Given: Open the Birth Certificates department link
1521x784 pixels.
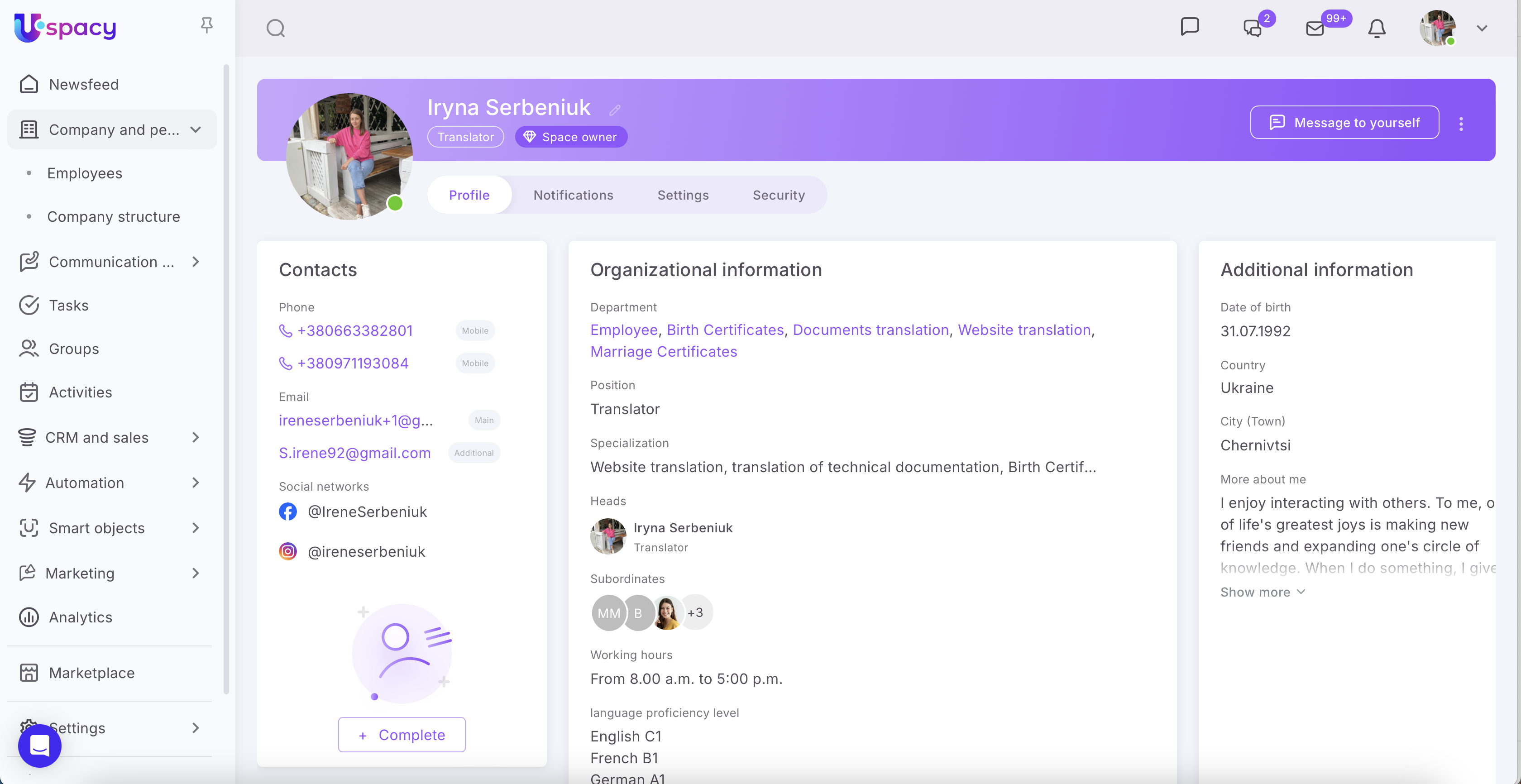Looking at the screenshot, I should 724,330.
